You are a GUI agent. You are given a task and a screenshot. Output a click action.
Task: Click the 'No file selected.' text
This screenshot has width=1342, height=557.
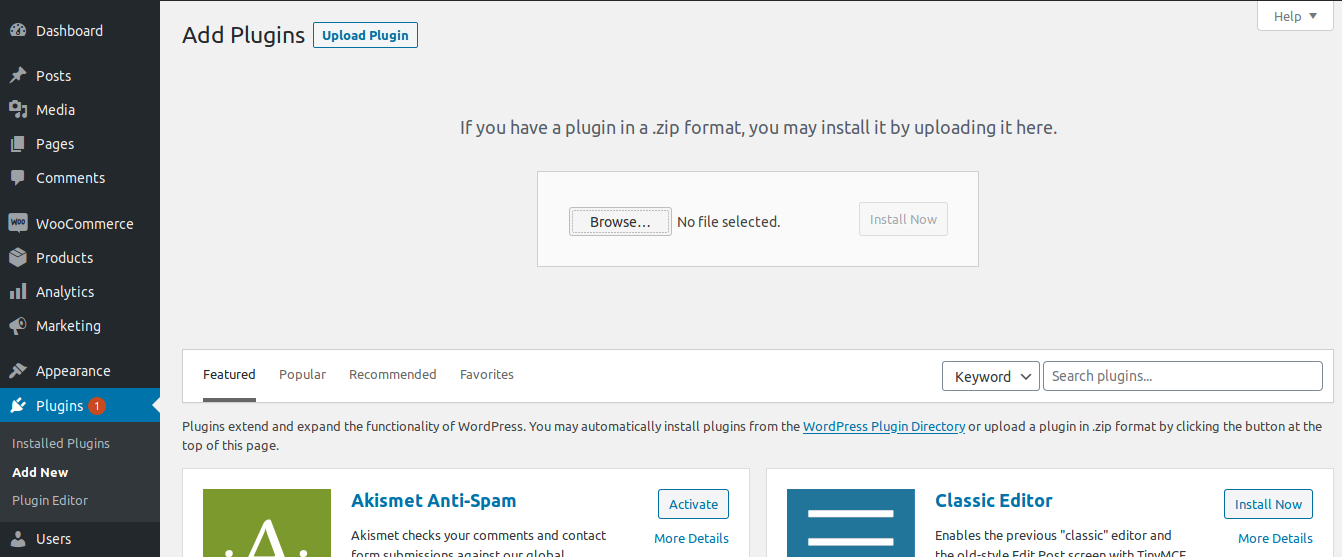pyautogui.click(x=728, y=222)
